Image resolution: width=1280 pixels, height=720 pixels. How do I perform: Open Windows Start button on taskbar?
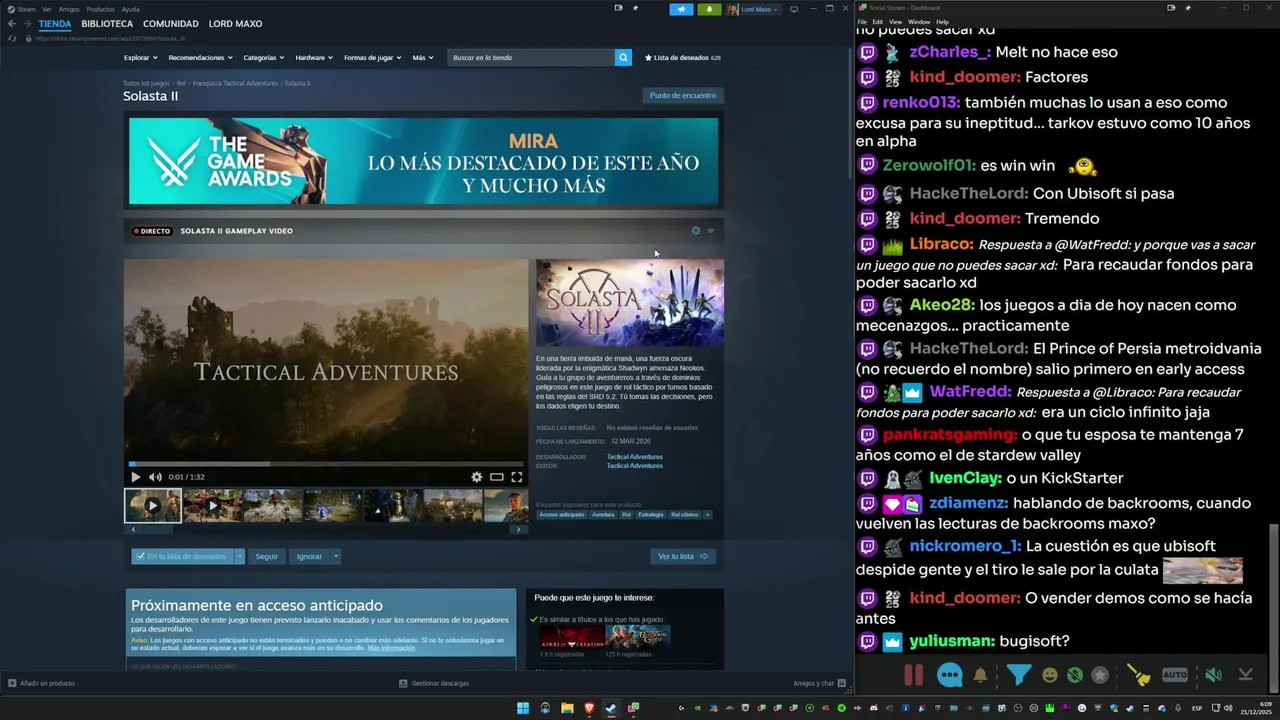523,708
